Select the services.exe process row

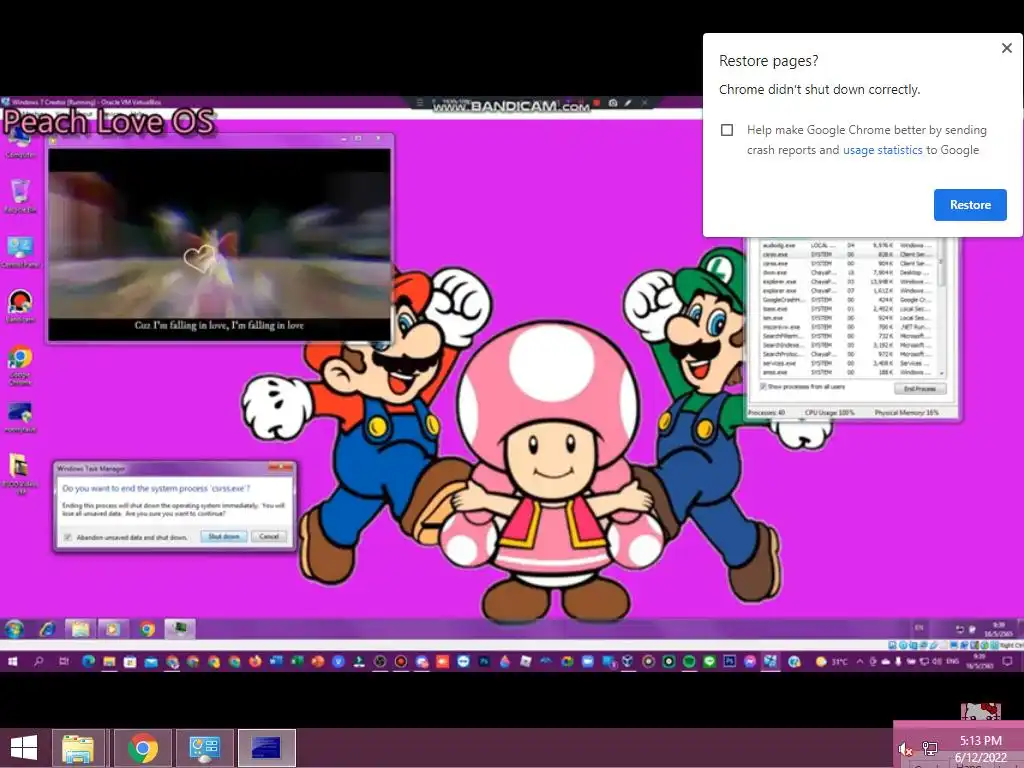coord(848,363)
